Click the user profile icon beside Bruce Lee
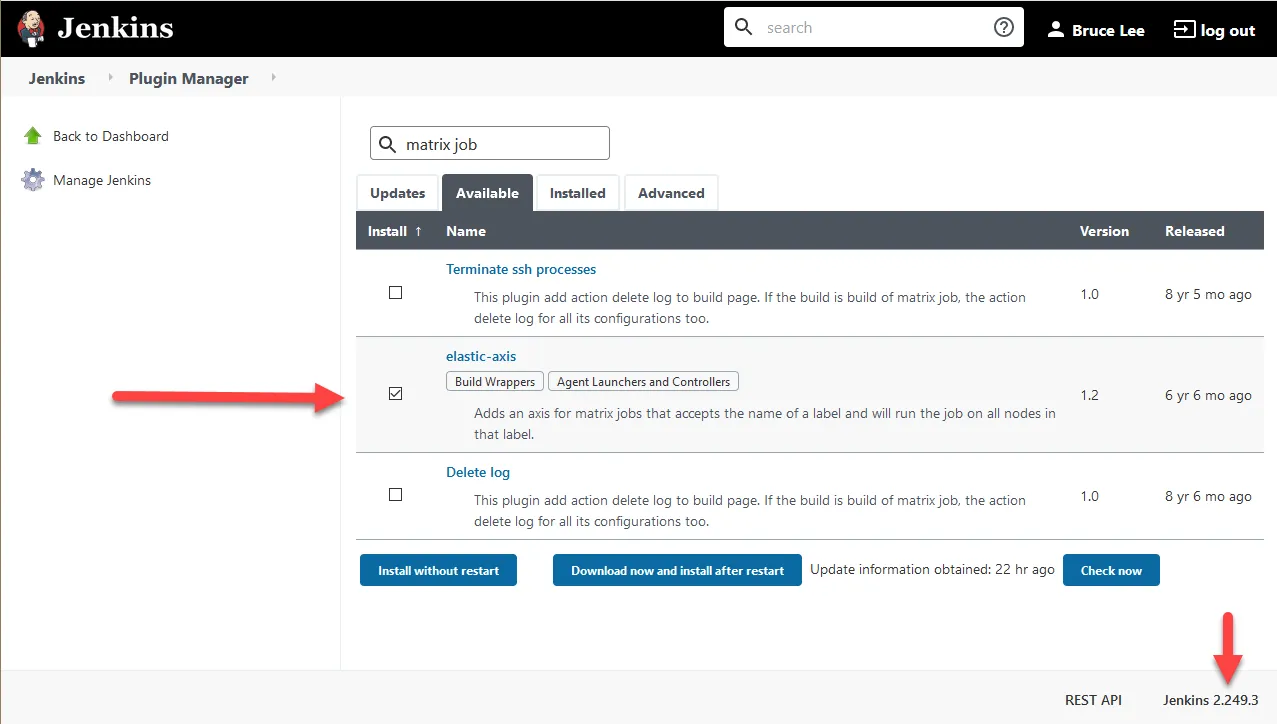 (1055, 29)
